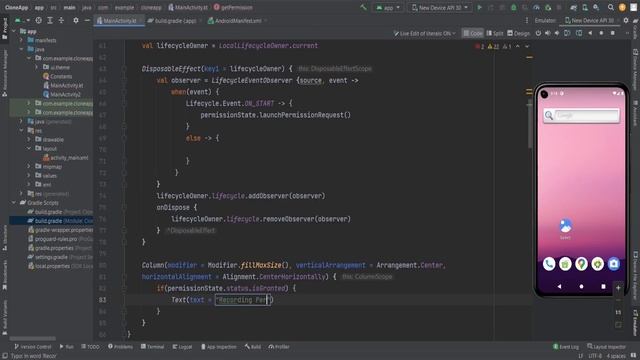Click the Collapse All icon in Project panel
Image resolution: width=640 pixels, height=360 pixels.
[x=61, y=20]
